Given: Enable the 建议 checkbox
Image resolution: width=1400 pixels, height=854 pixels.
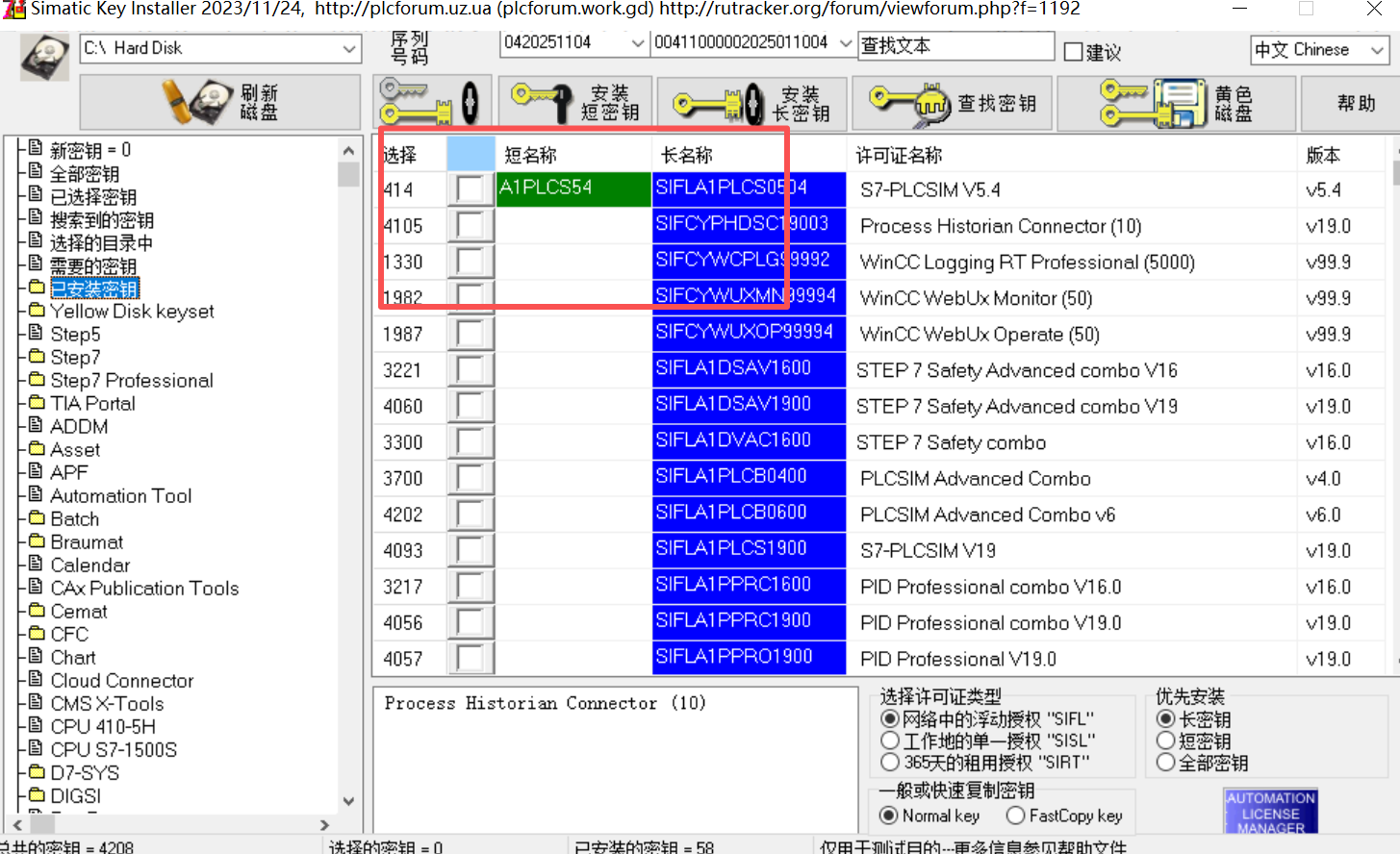Looking at the screenshot, I should click(1074, 52).
